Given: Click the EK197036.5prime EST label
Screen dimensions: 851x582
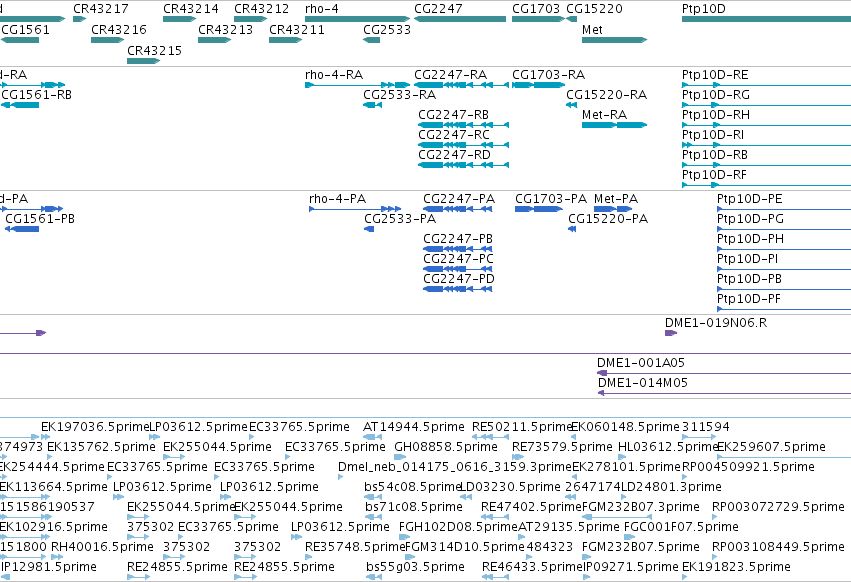Looking at the screenshot, I should coord(95,427).
